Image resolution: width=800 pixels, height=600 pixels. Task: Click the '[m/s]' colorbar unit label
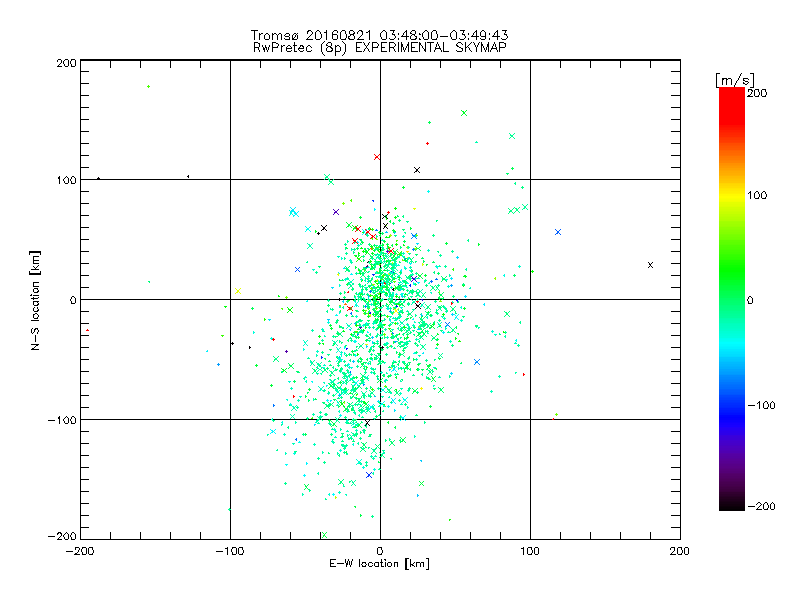pos(735,80)
